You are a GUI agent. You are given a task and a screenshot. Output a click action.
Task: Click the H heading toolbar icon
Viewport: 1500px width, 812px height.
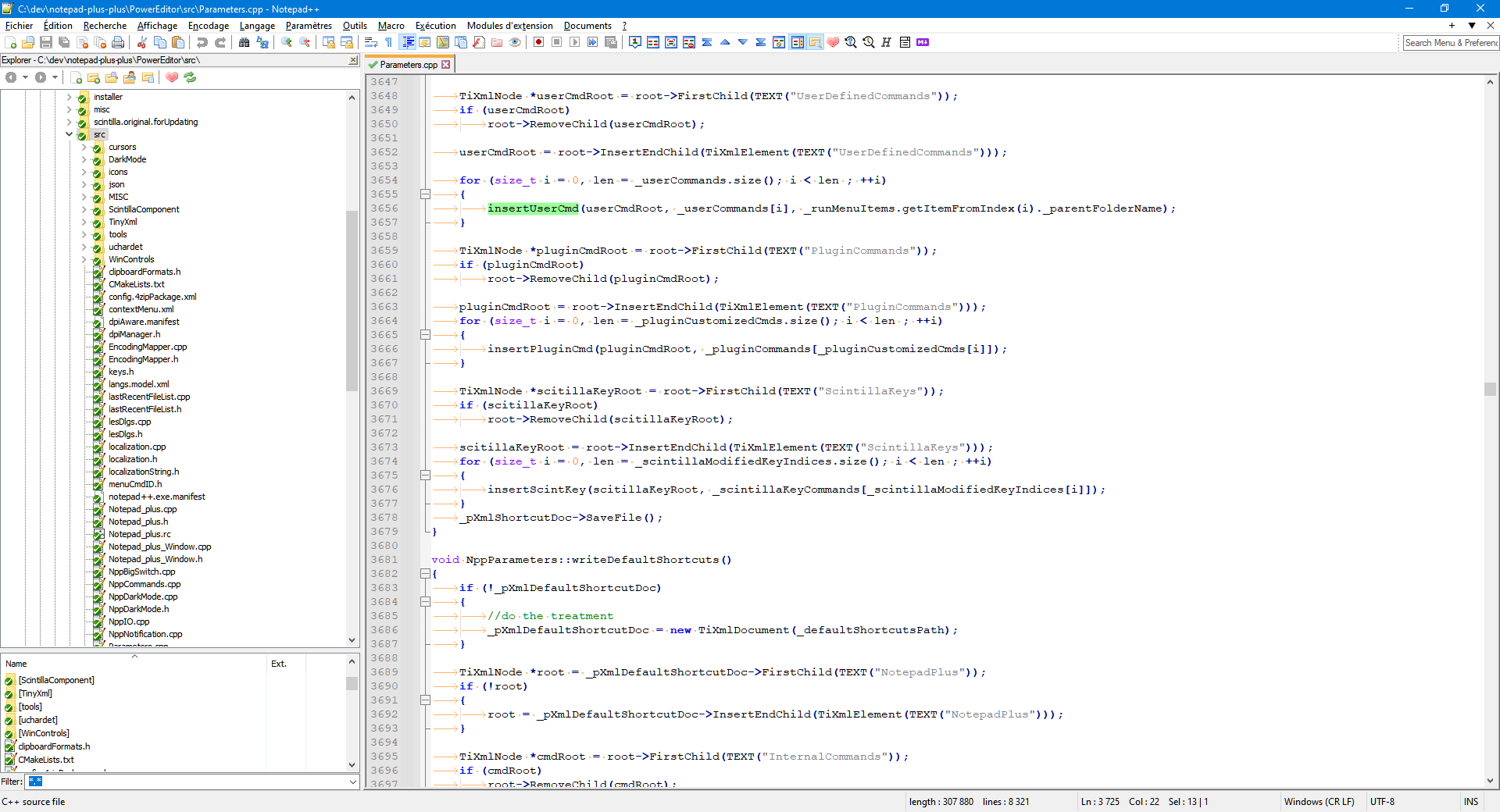click(887, 42)
